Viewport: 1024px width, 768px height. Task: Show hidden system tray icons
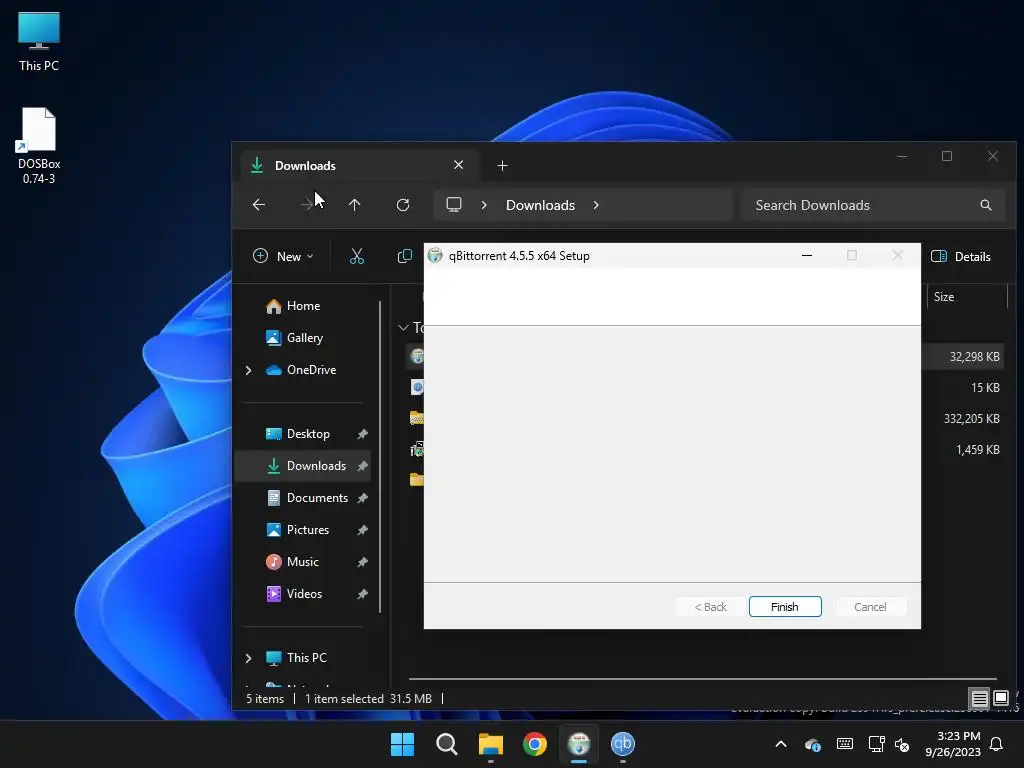pyautogui.click(x=781, y=744)
